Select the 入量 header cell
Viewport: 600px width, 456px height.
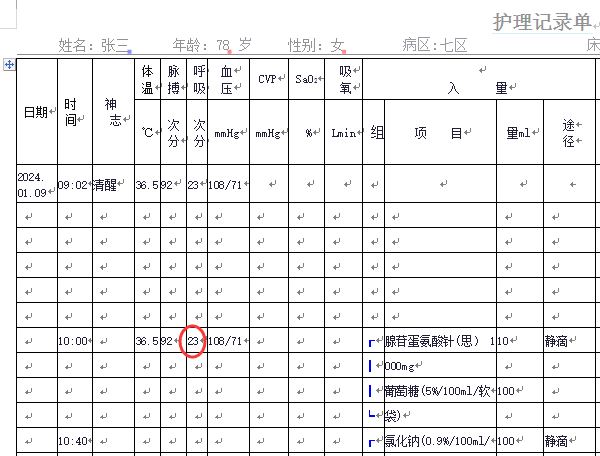(x=479, y=80)
